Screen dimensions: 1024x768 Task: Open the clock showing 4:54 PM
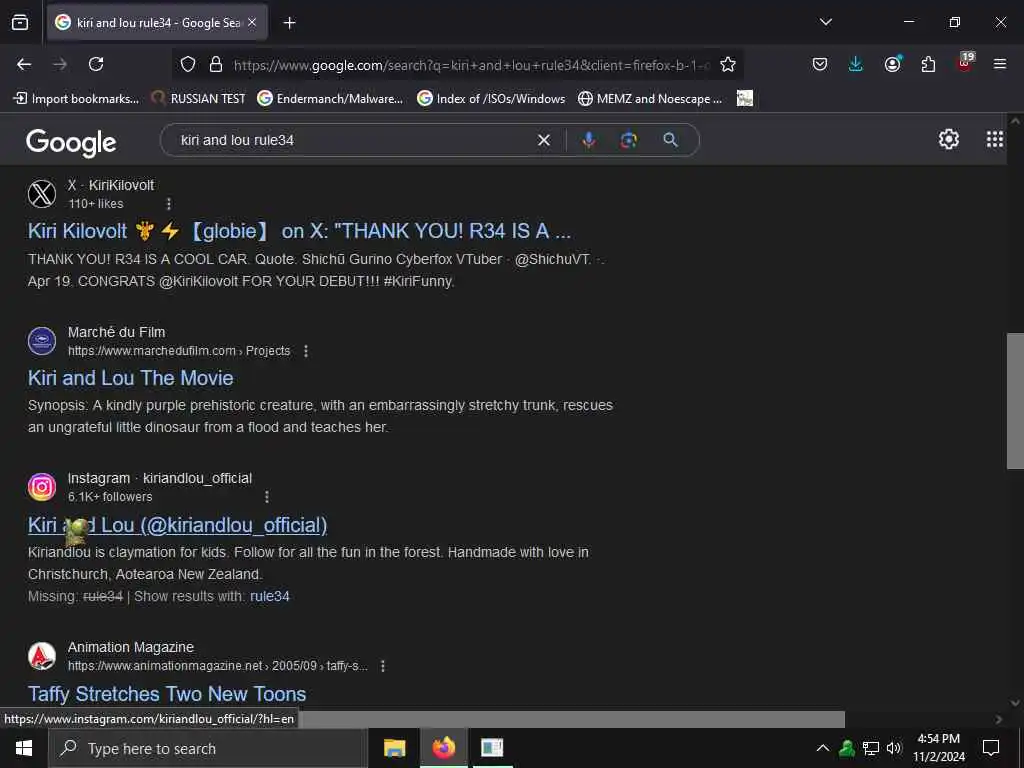(939, 748)
